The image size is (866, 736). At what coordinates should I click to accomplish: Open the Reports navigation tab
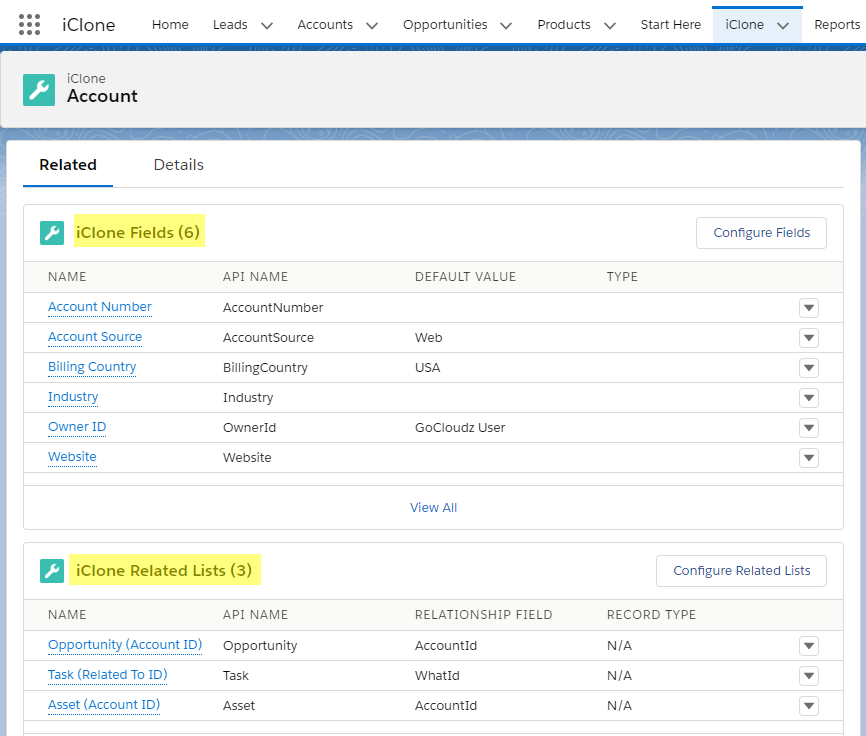[x=837, y=25]
